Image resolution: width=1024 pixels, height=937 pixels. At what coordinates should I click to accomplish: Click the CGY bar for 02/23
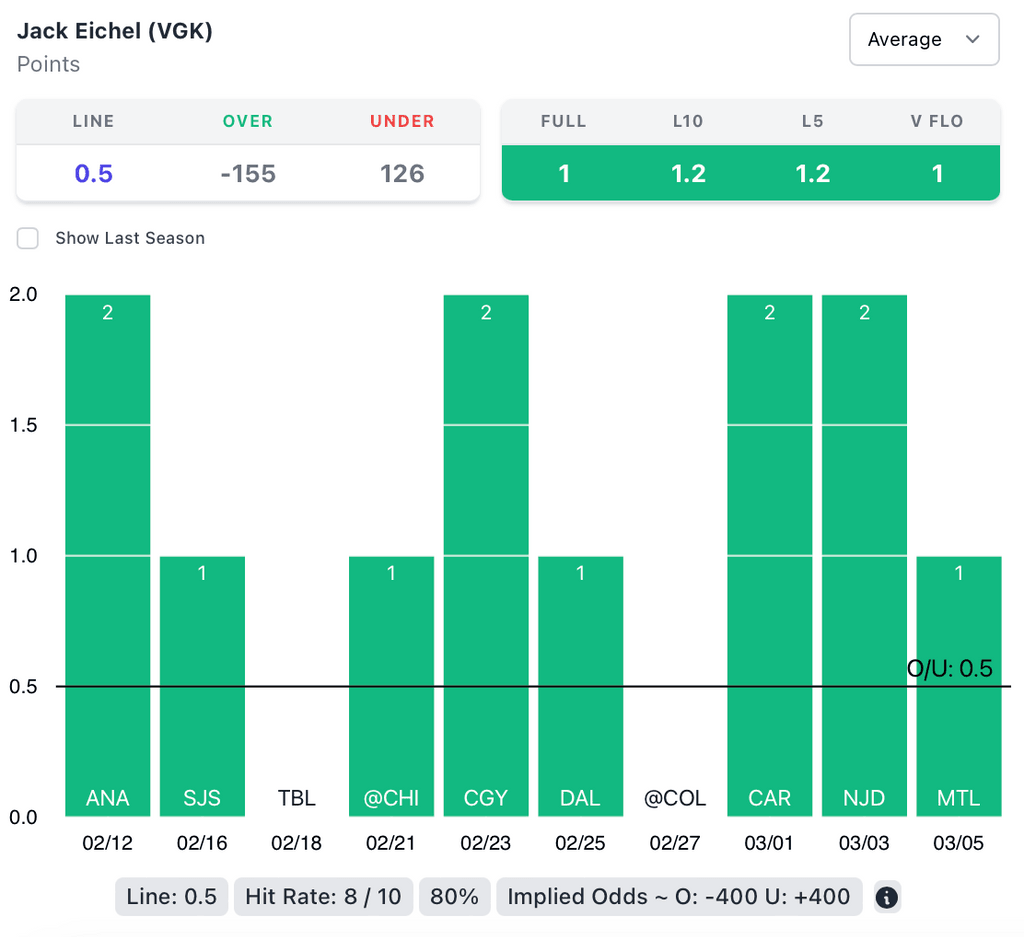pos(486,555)
